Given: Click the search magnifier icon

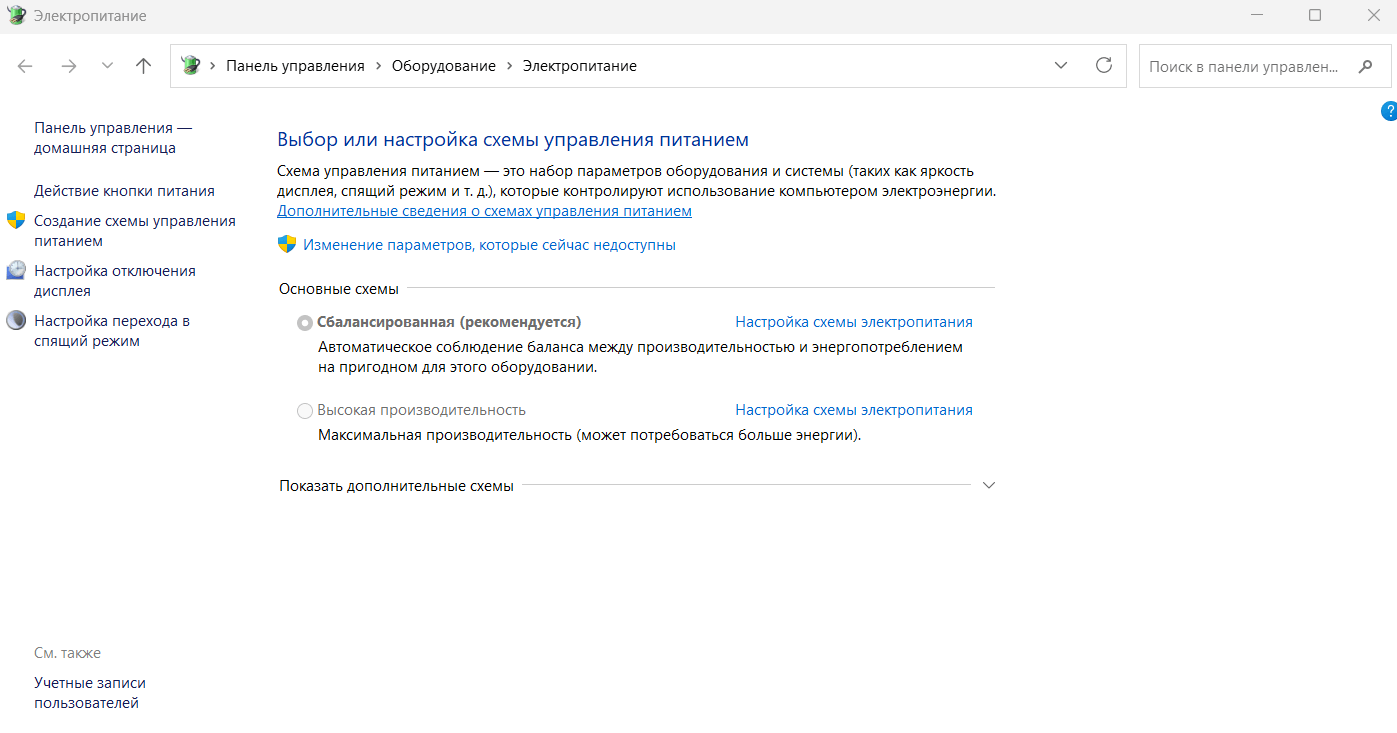Looking at the screenshot, I should 1365,67.
